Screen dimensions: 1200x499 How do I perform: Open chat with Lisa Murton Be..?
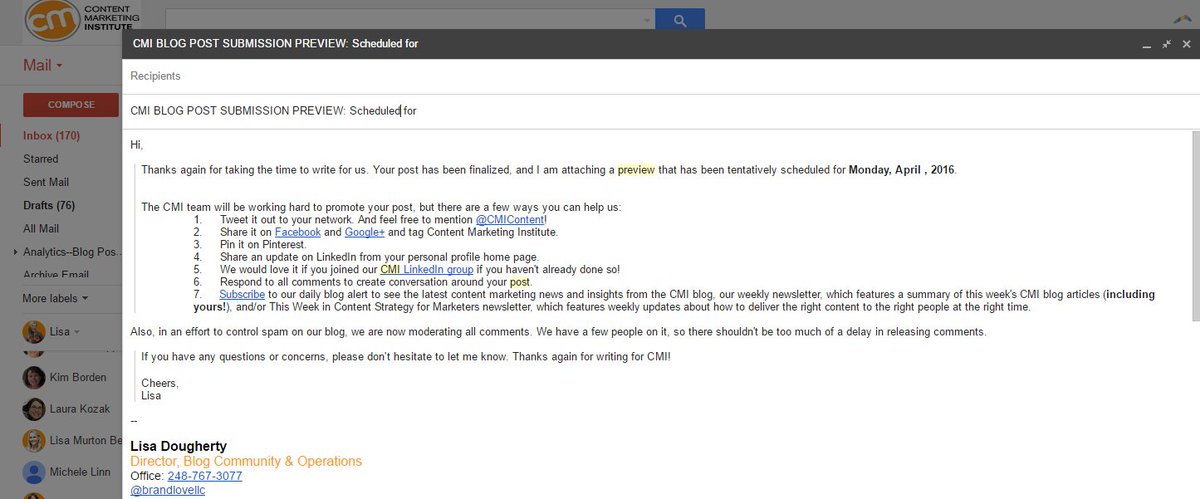click(86, 440)
